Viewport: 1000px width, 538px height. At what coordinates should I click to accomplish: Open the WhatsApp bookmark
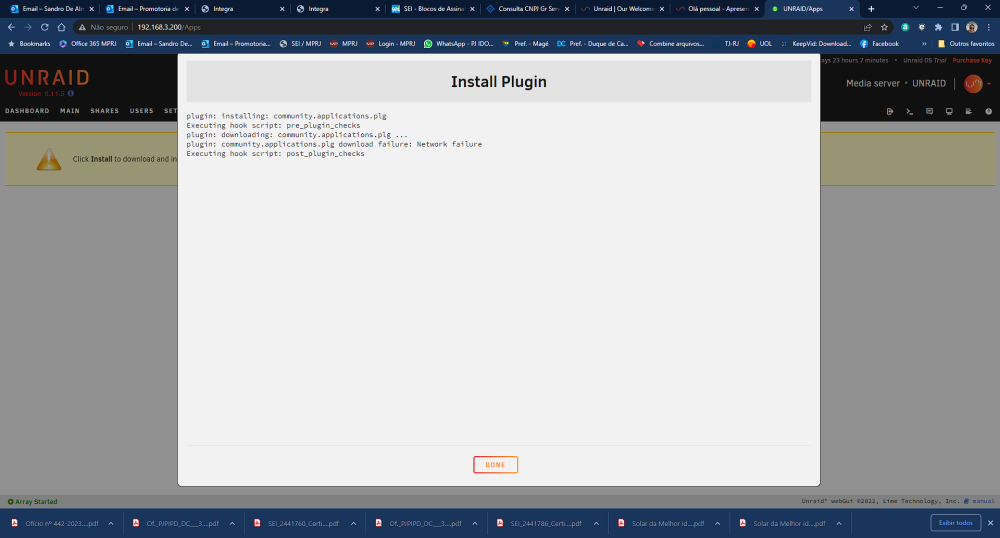point(459,44)
